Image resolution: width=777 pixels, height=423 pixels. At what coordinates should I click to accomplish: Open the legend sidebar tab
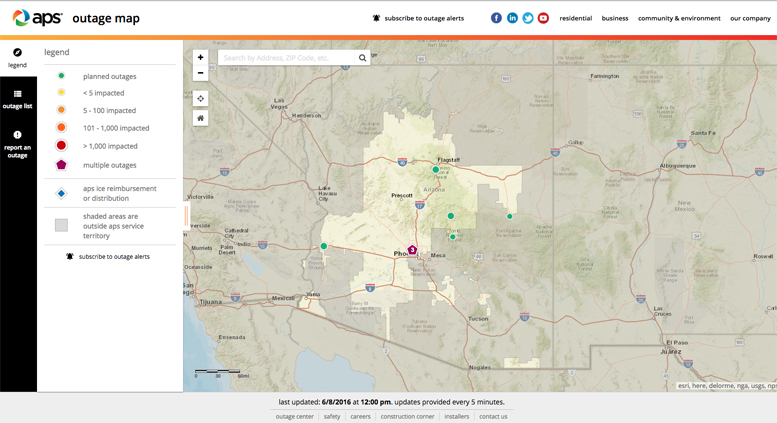(x=18, y=58)
